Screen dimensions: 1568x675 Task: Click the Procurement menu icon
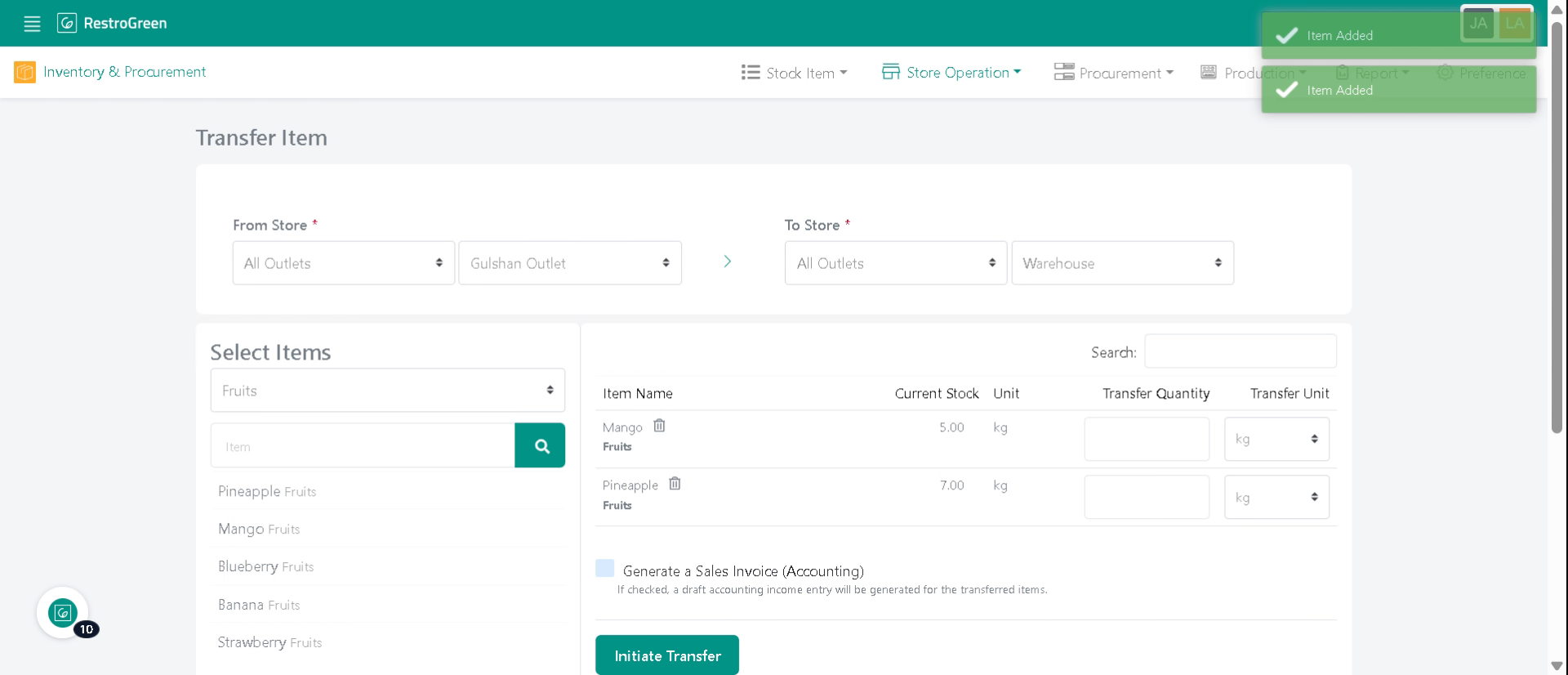click(1063, 72)
